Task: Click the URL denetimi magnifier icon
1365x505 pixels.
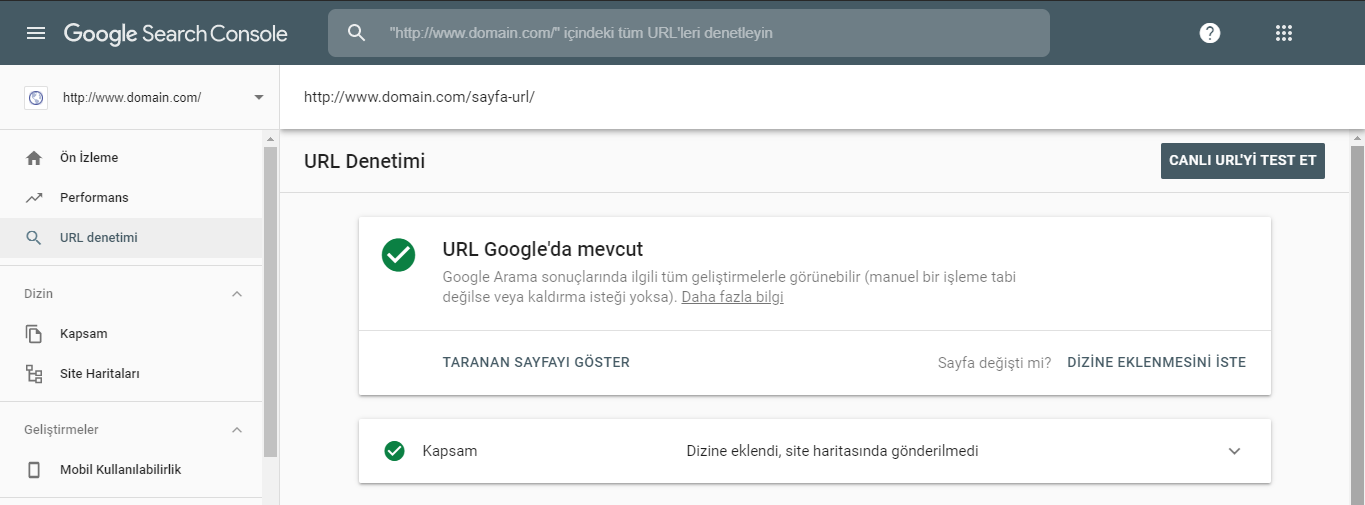Action: click(34, 238)
